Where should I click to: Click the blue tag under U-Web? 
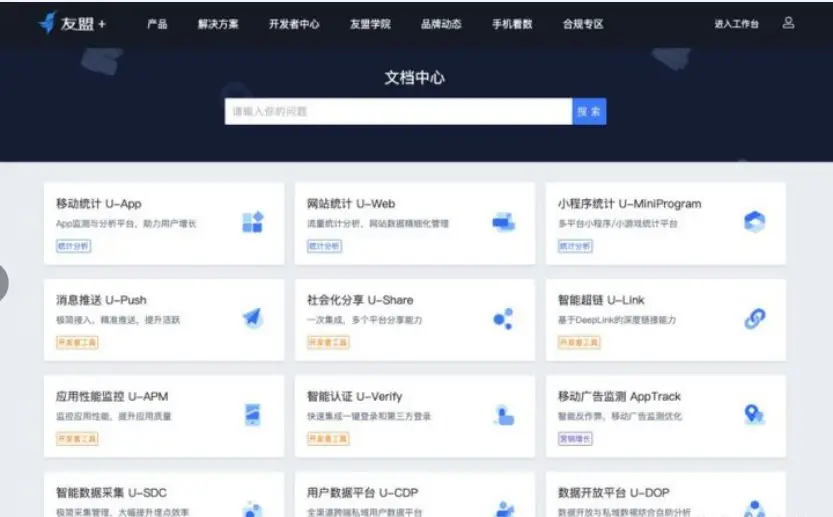[324, 246]
